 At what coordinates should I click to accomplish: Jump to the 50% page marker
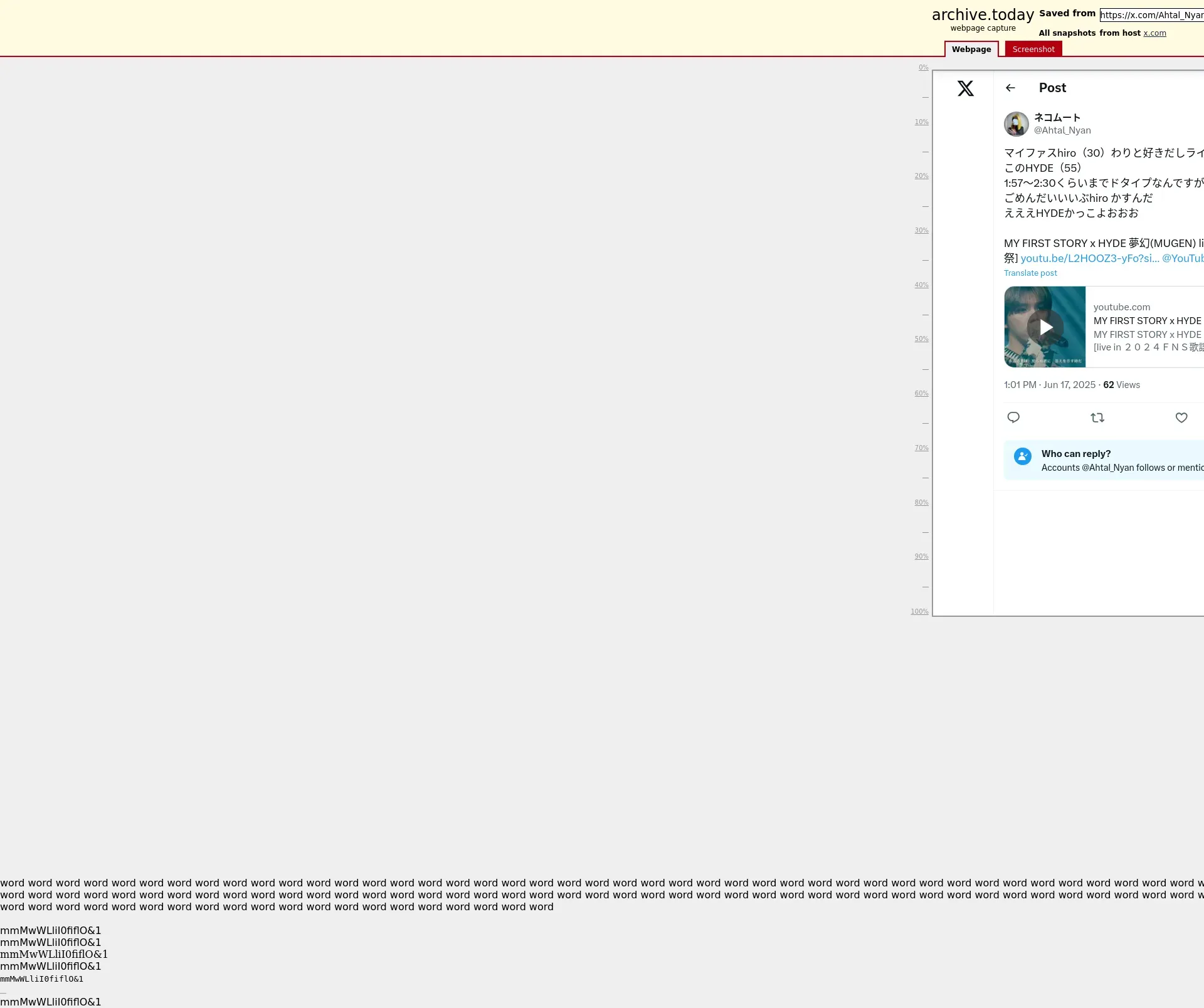921,339
